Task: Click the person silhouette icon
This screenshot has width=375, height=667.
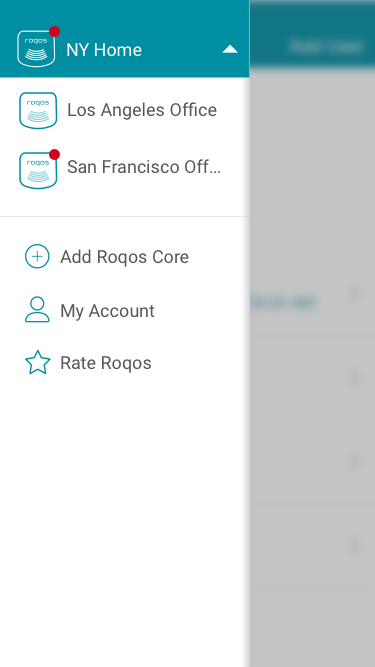Action: (37, 309)
